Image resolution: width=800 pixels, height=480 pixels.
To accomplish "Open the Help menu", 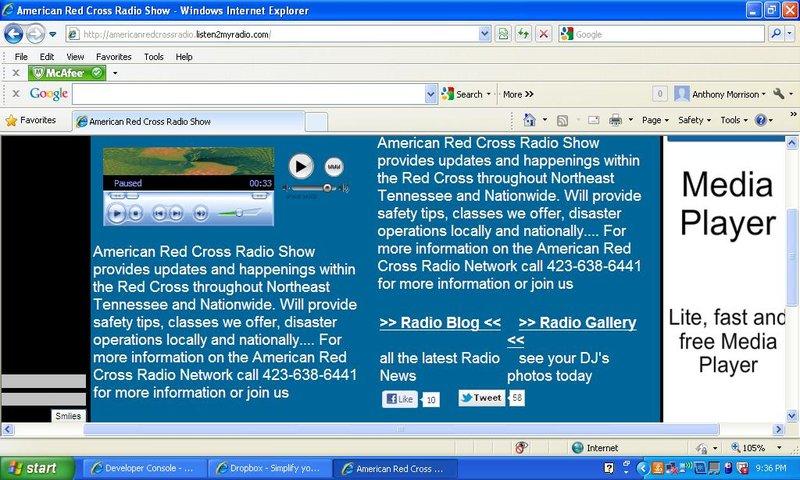I will tap(184, 57).
